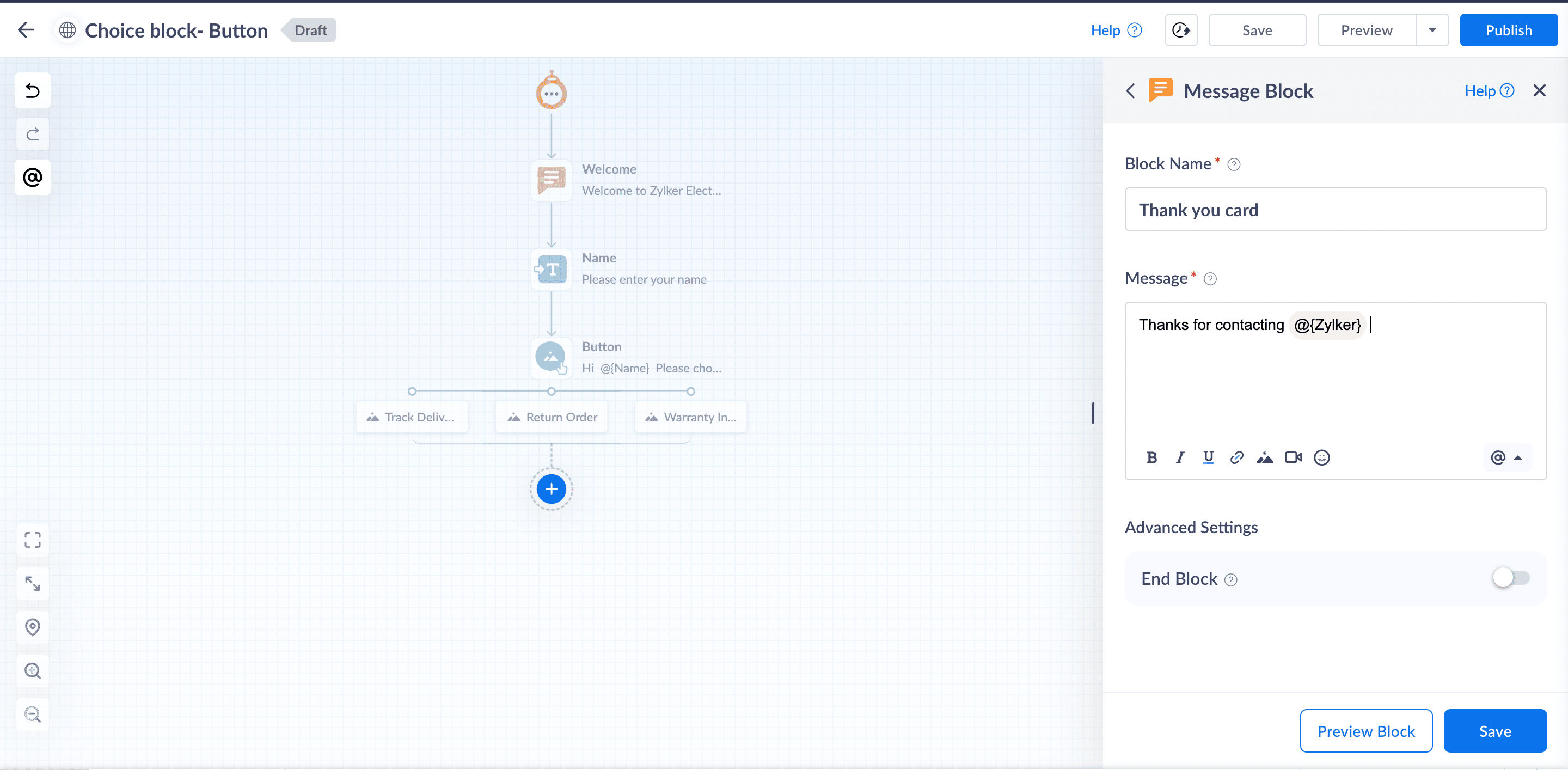The width and height of the screenshot is (1568, 770).
Task: Go back using Message Block chevron
Action: pyautogui.click(x=1130, y=91)
